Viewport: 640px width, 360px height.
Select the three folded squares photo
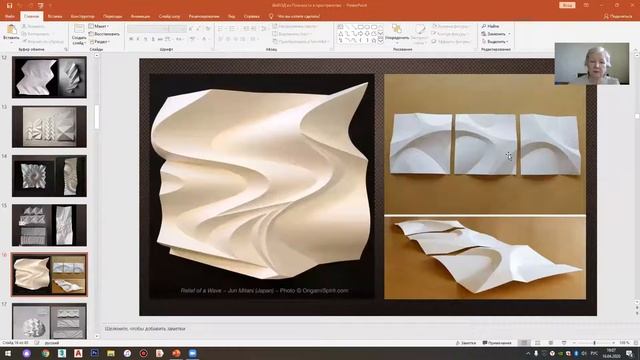coord(485,144)
